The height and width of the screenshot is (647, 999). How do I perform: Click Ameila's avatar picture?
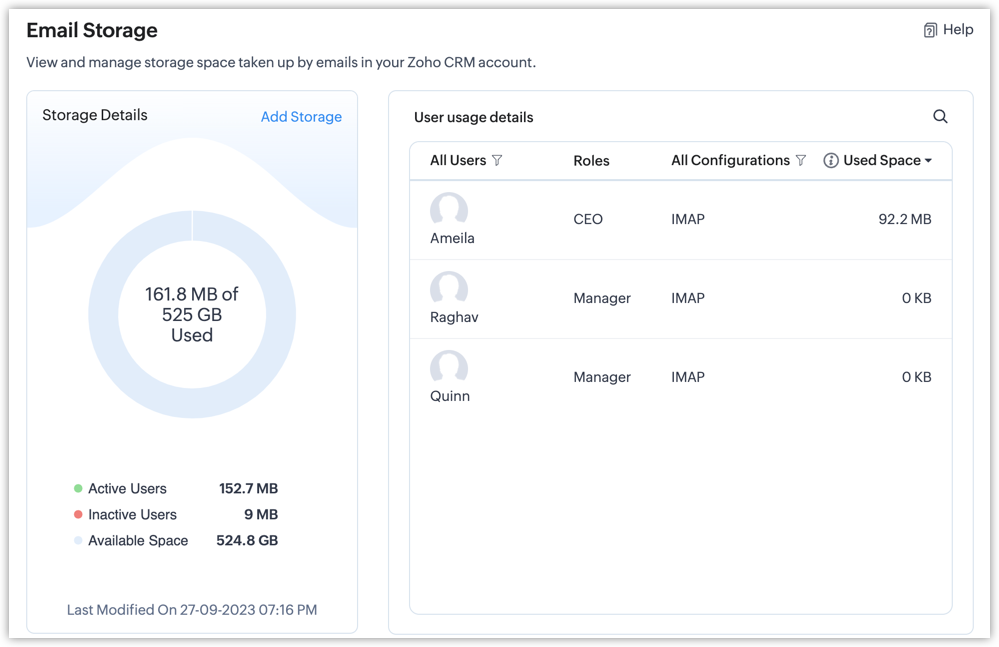449,210
